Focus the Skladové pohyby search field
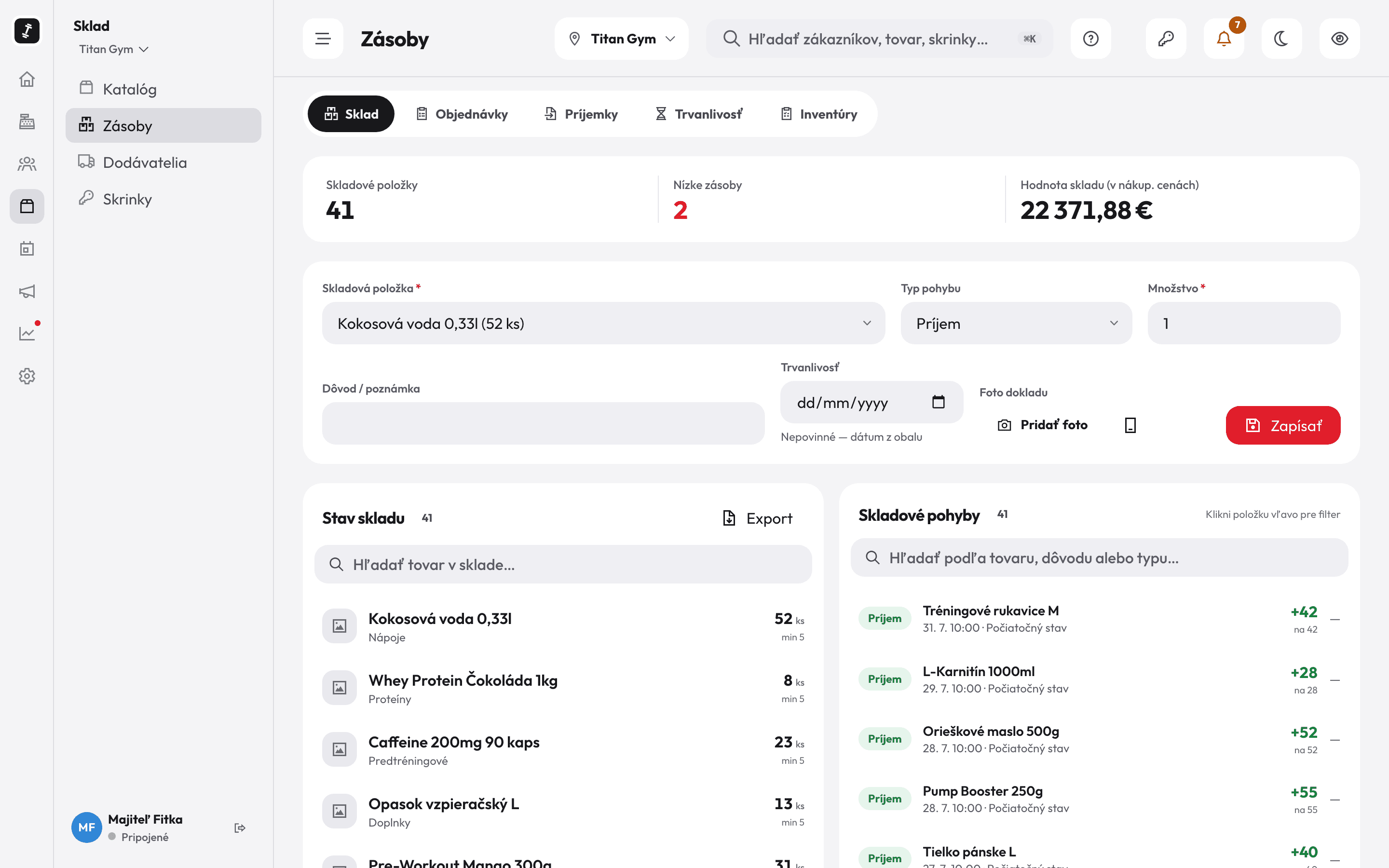Viewport: 1389px width, 868px height. pyautogui.click(x=1099, y=557)
